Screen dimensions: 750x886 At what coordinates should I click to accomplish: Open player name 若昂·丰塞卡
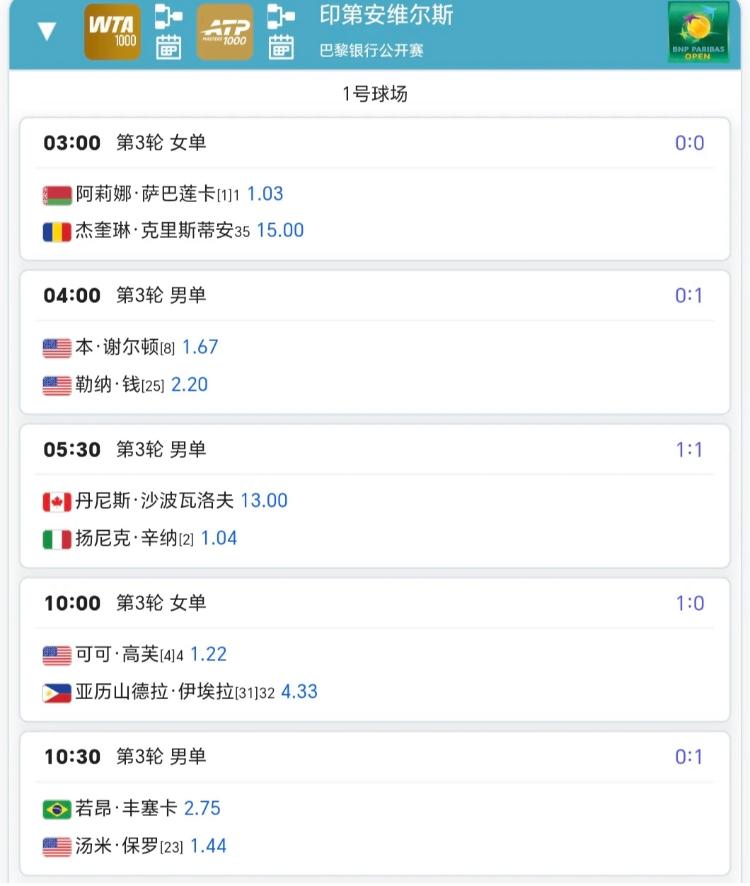pyautogui.click(x=126, y=809)
